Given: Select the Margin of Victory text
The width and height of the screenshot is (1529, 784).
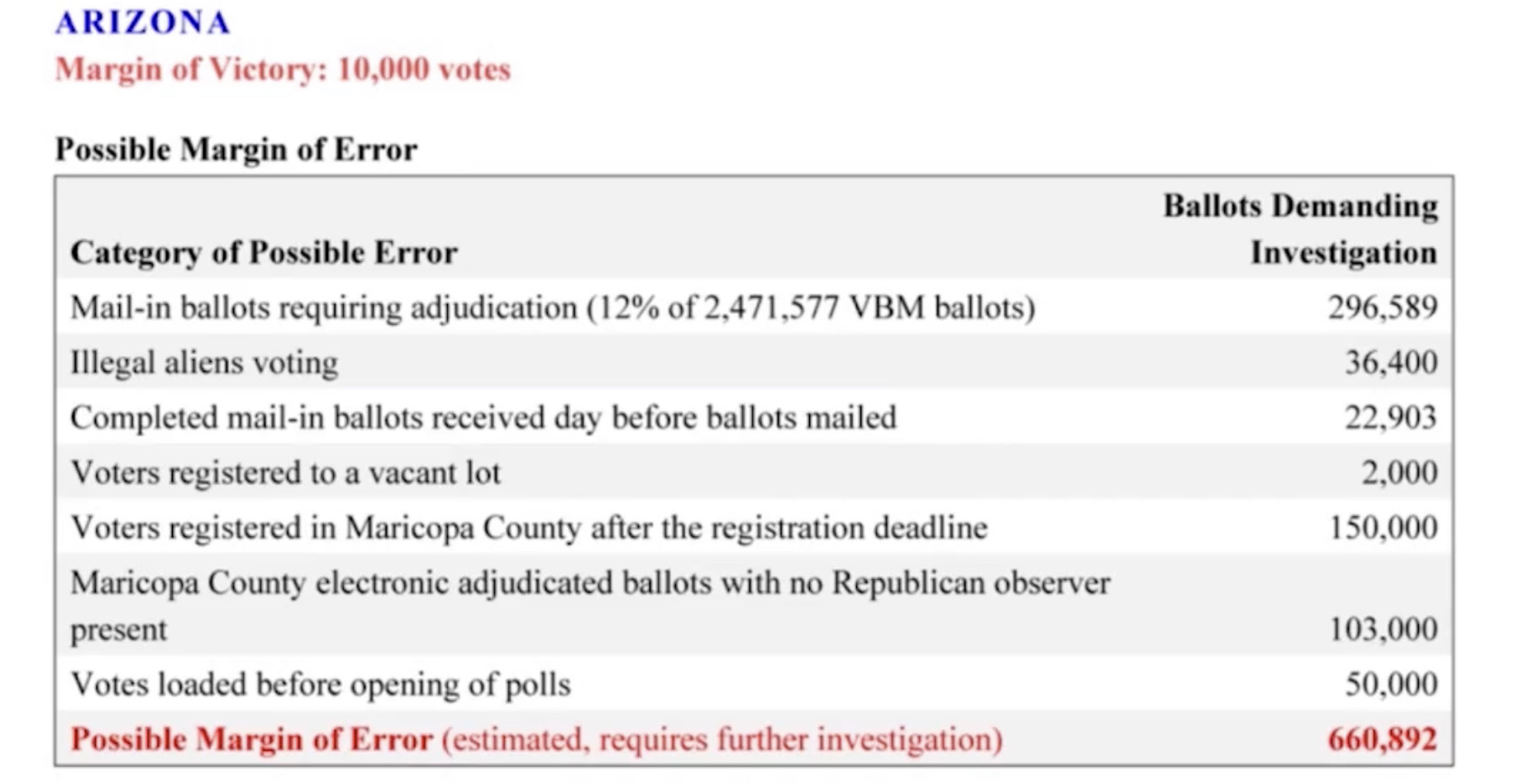Looking at the screenshot, I should pos(283,69).
